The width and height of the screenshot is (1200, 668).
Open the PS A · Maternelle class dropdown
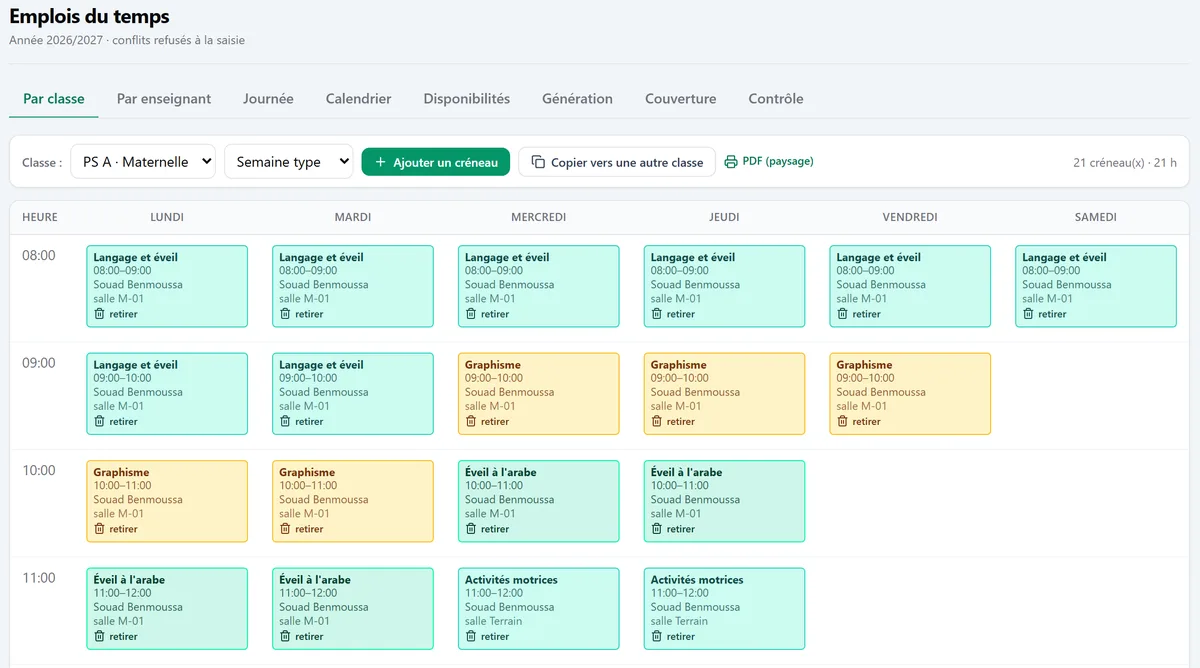pos(143,162)
